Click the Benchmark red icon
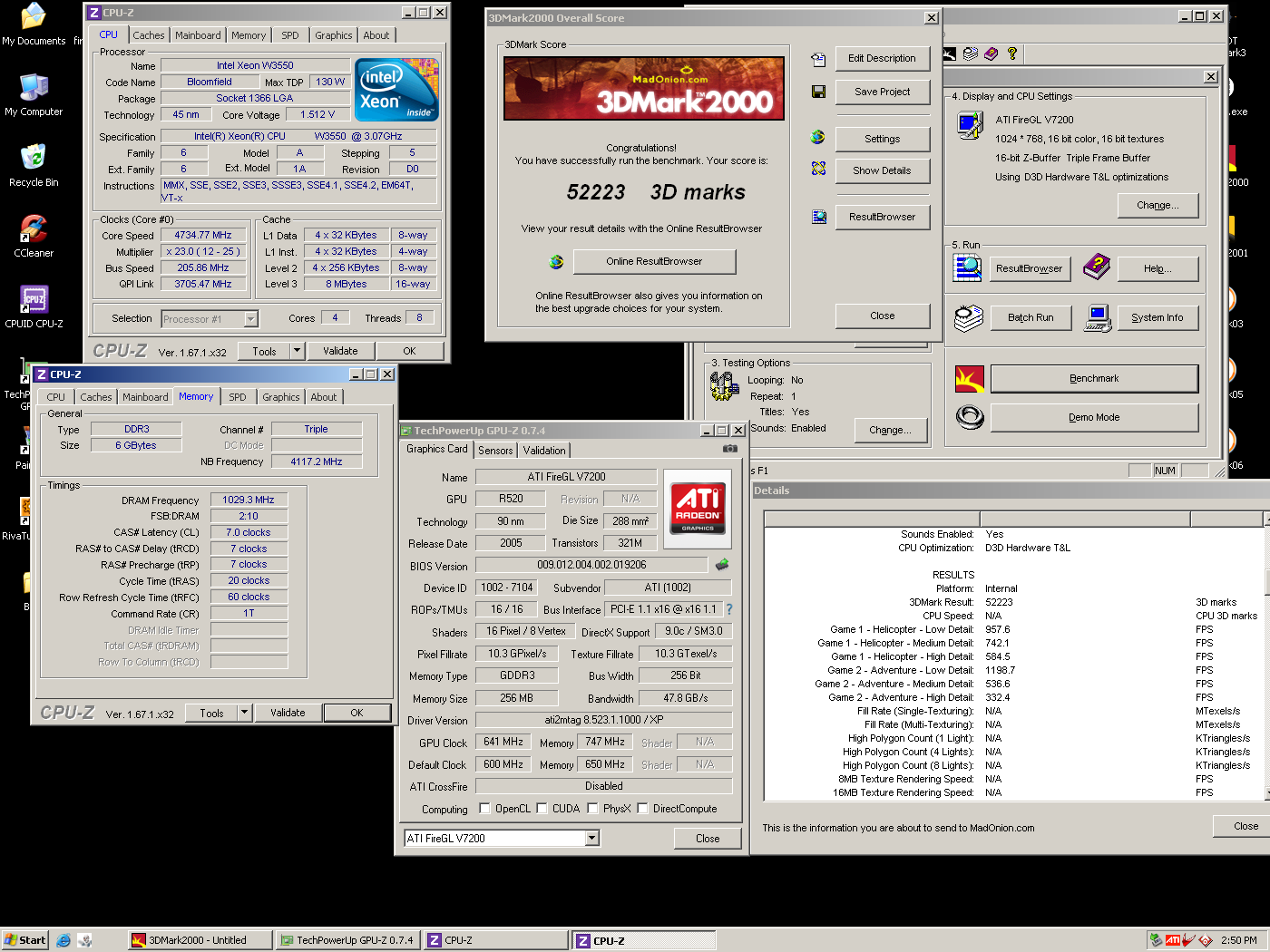Image resolution: width=1270 pixels, height=952 pixels. tap(970, 378)
